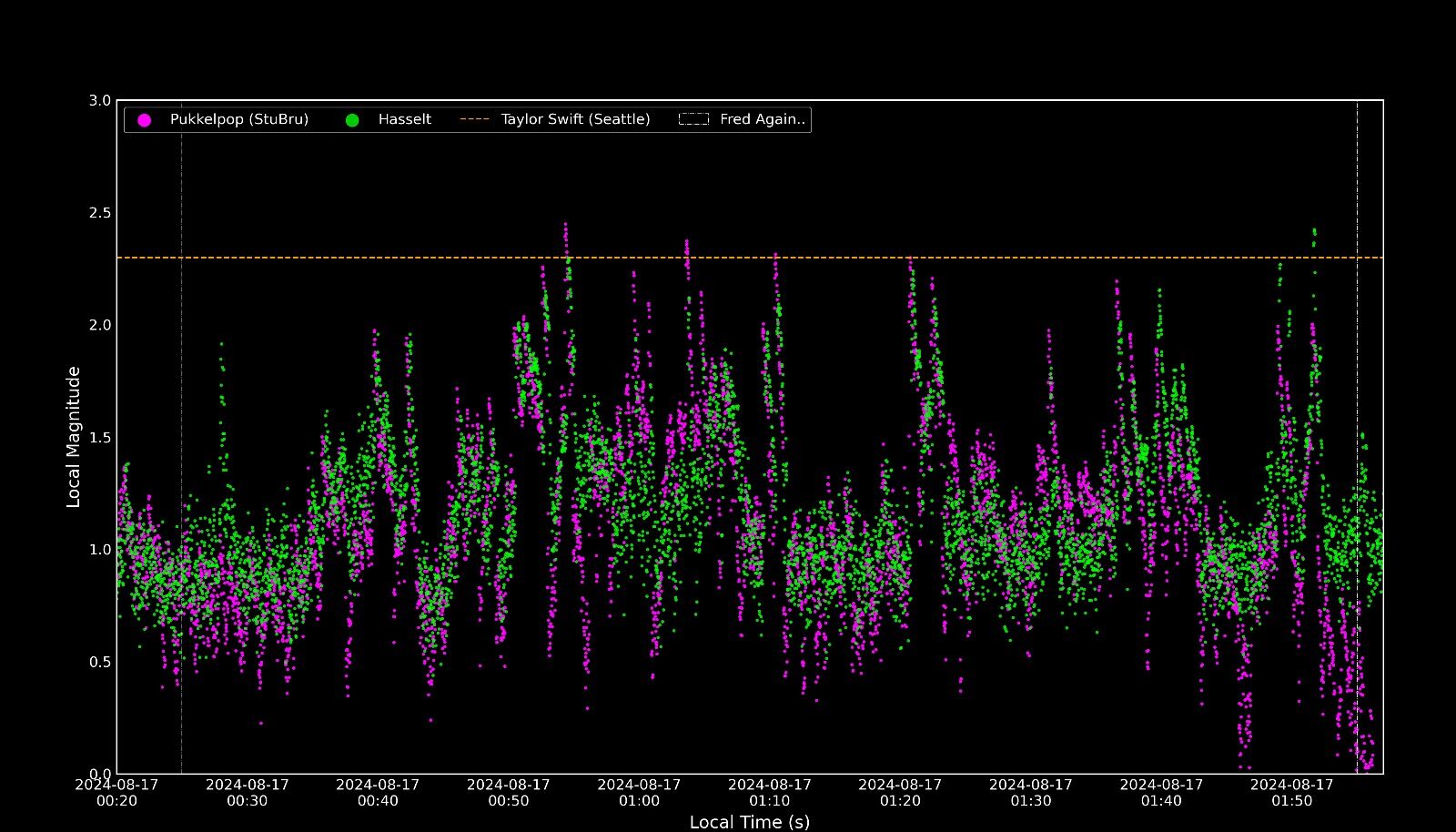Select the 'Pukkelpop (StuBru)' legend label
This screenshot has height=832, width=1456.
238,119
